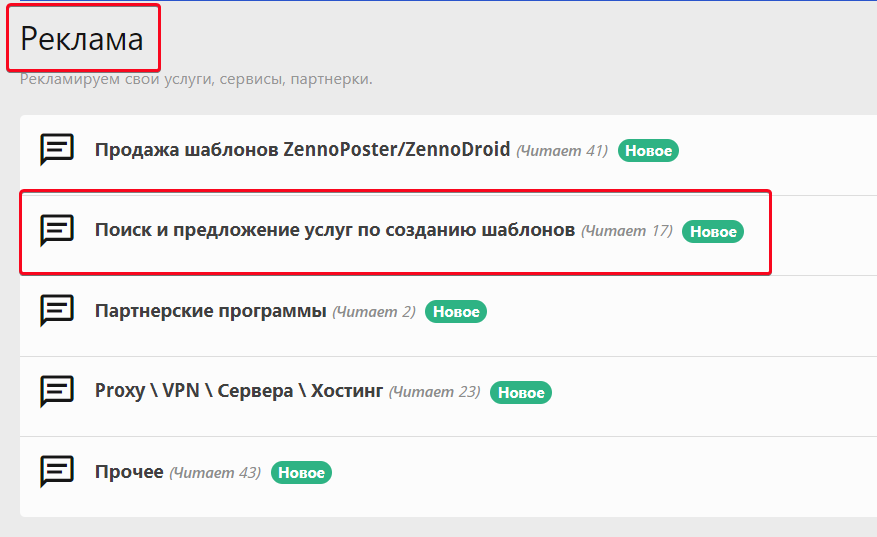This screenshot has height=537, width=877.
Task: Click the Новое badge next to Партнерские программы
Action: (455, 312)
